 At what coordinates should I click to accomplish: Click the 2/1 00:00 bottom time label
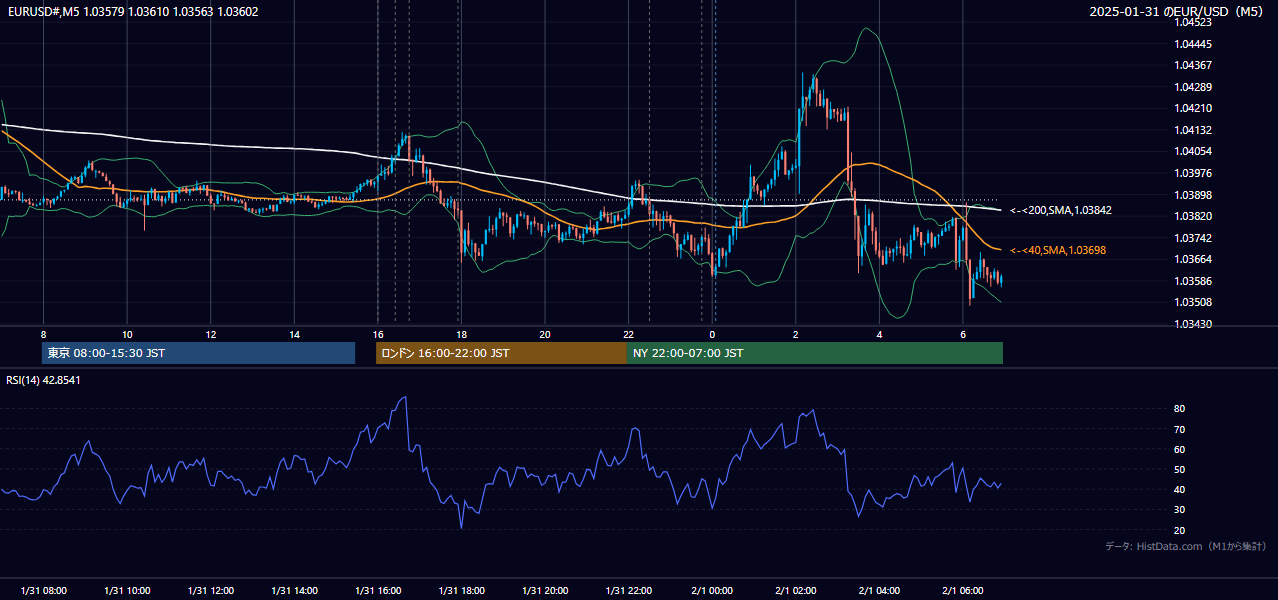coord(712,591)
